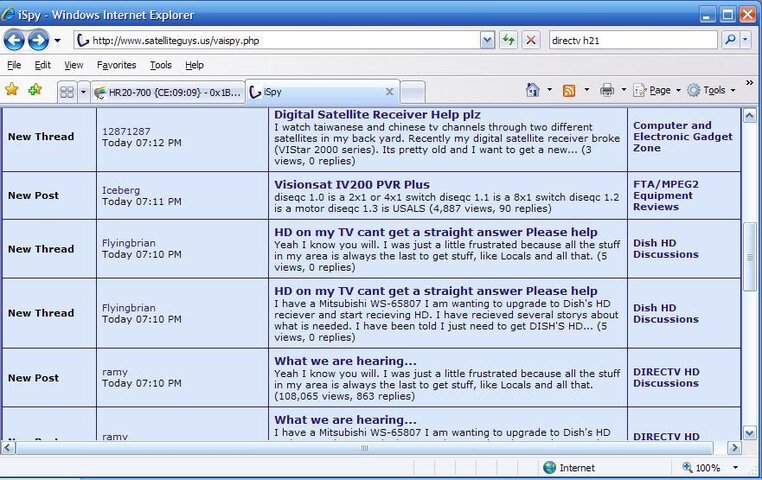The image size is (762, 480).
Task: Go to the Home page icon
Action: pyautogui.click(x=533, y=90)
